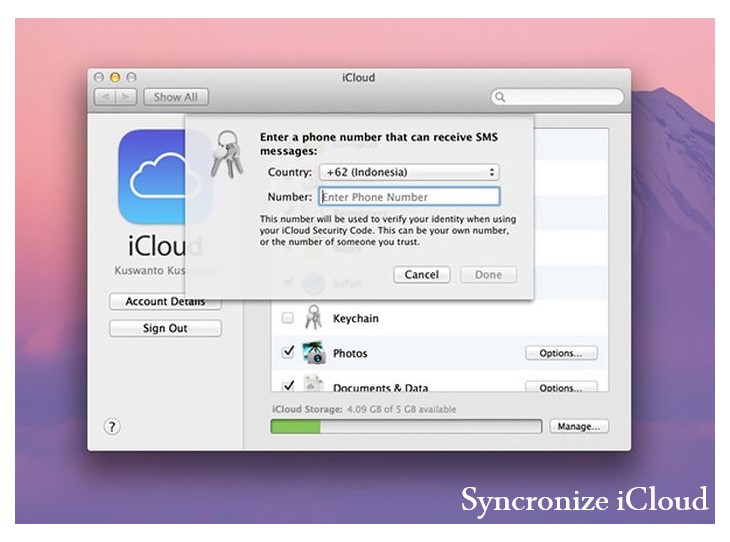Click the Sign Out button
Screen dimensions: 730x542
coord(165,328)
